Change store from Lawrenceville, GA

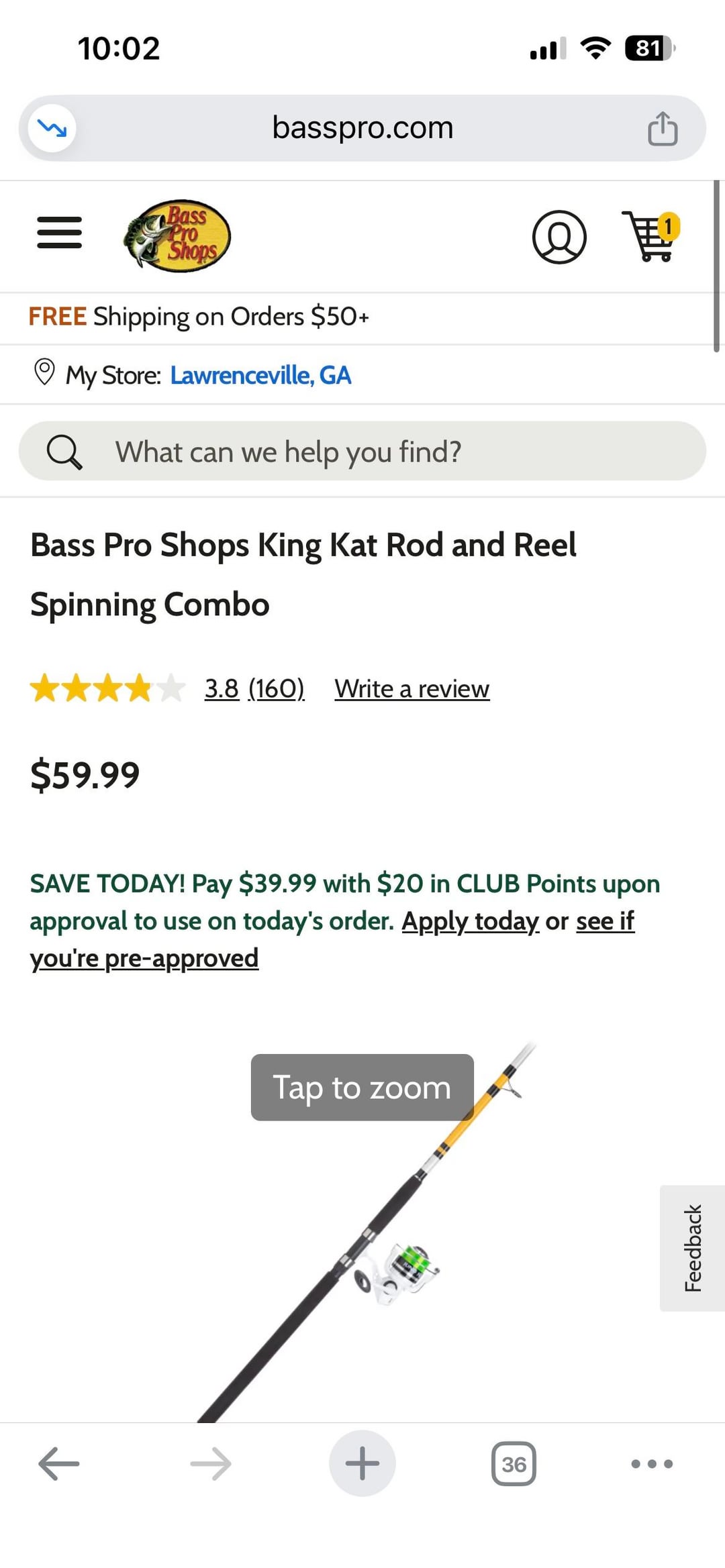(x=260, y=375)
